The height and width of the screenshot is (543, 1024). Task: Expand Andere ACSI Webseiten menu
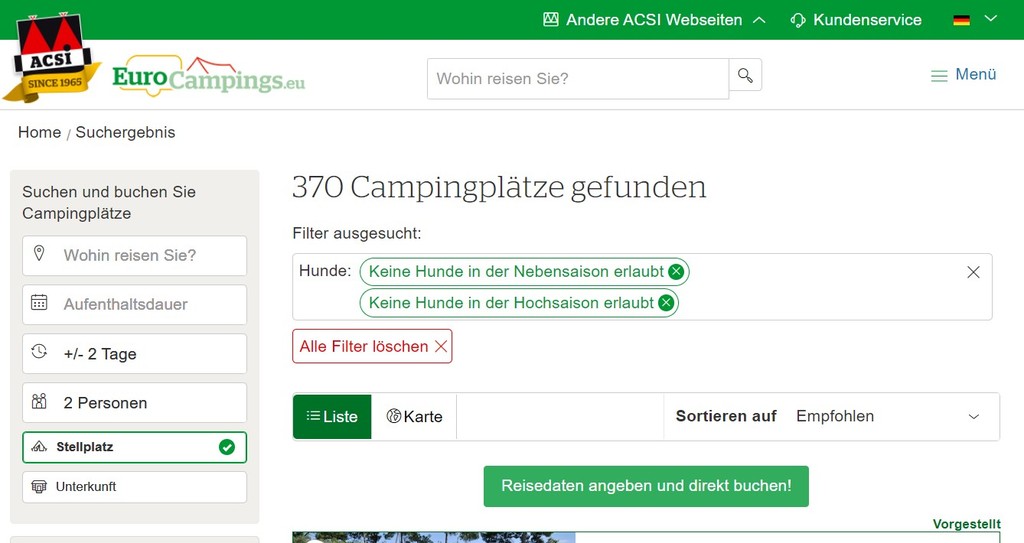click(654, 20)
